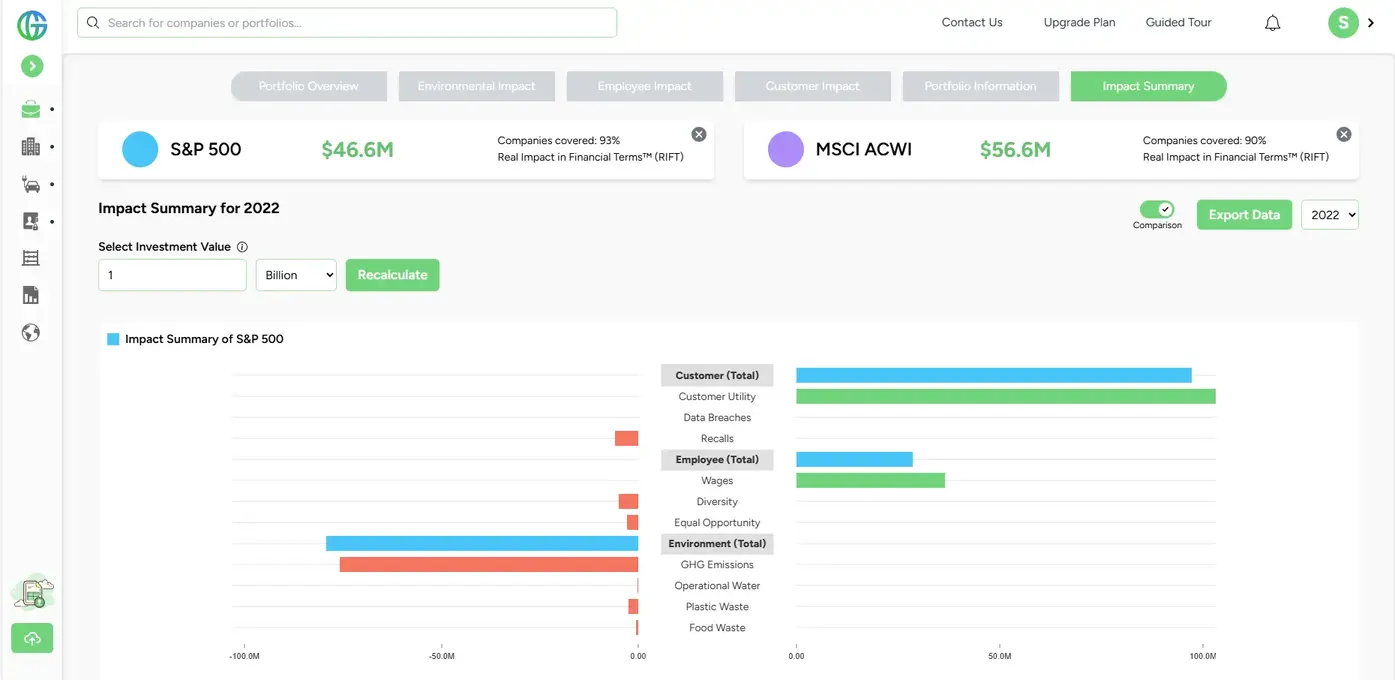Switch to Employee Impact tab

(645, 86)
